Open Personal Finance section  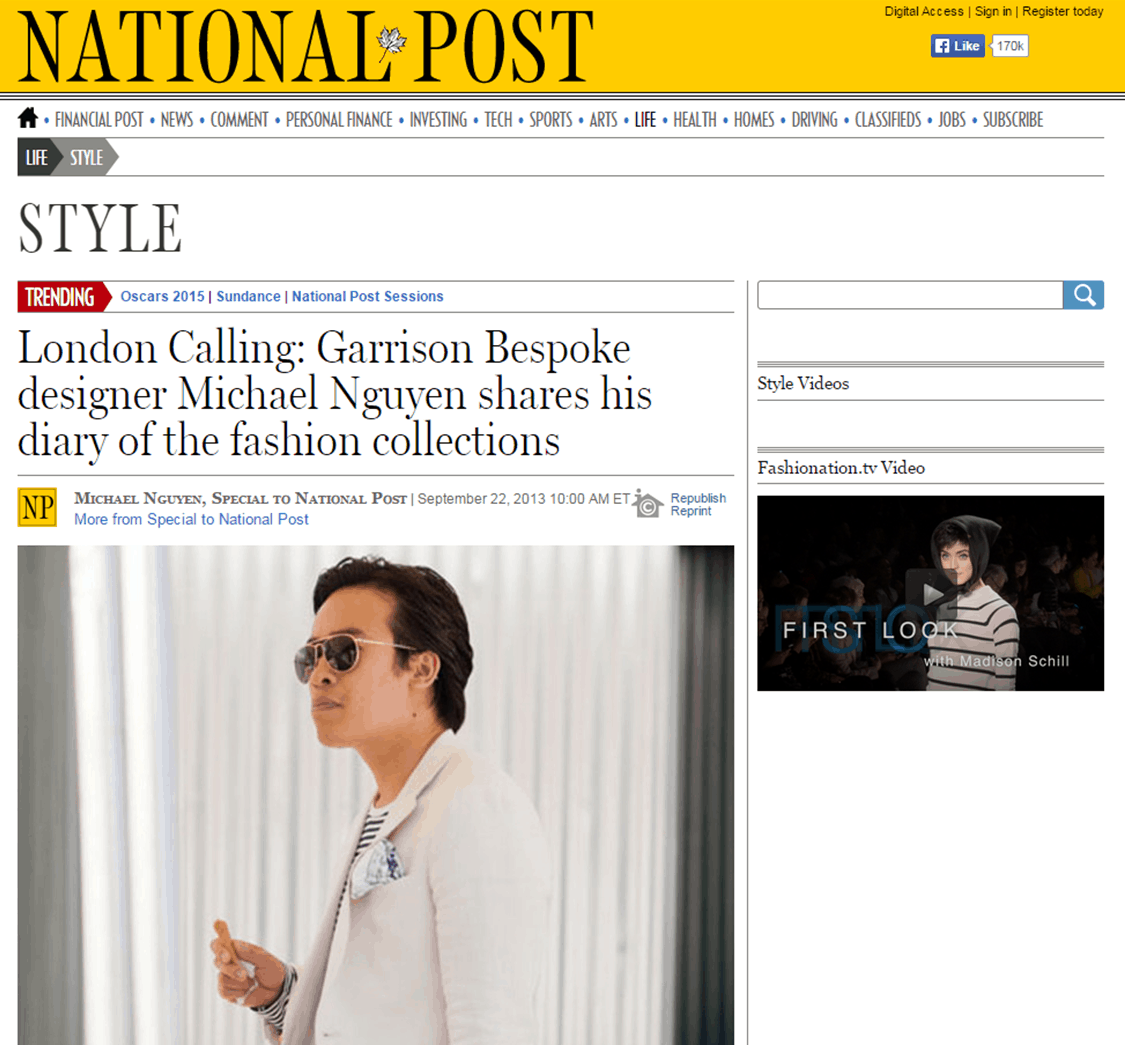coord(339,120)
